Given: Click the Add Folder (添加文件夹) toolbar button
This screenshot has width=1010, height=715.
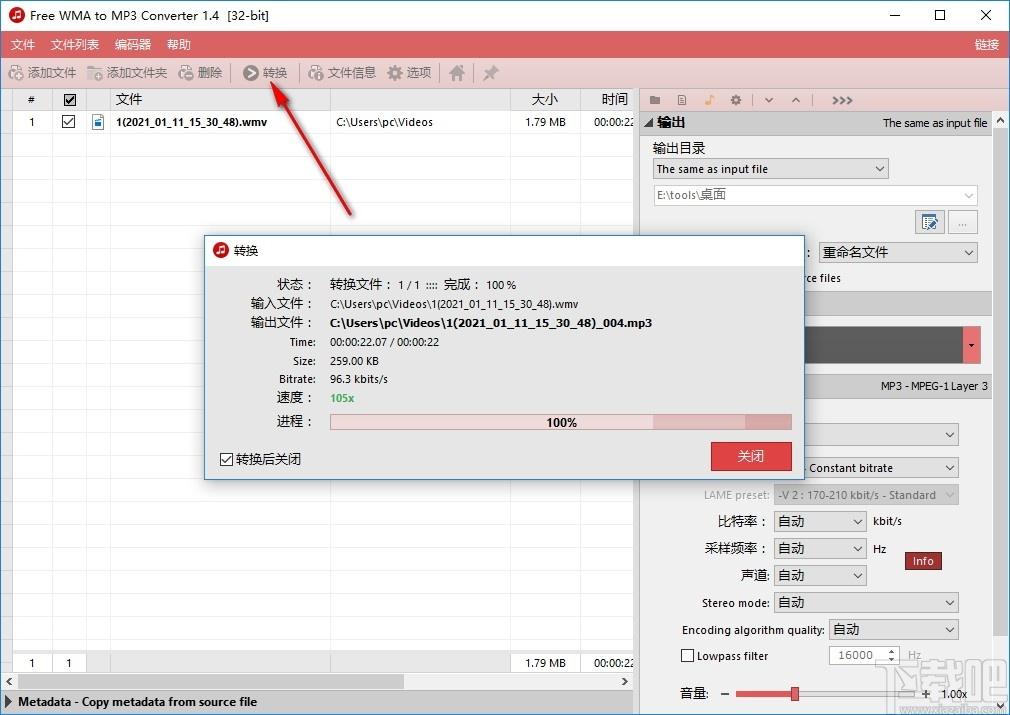Looking at the screenshot, I should [x=127, y=73].
